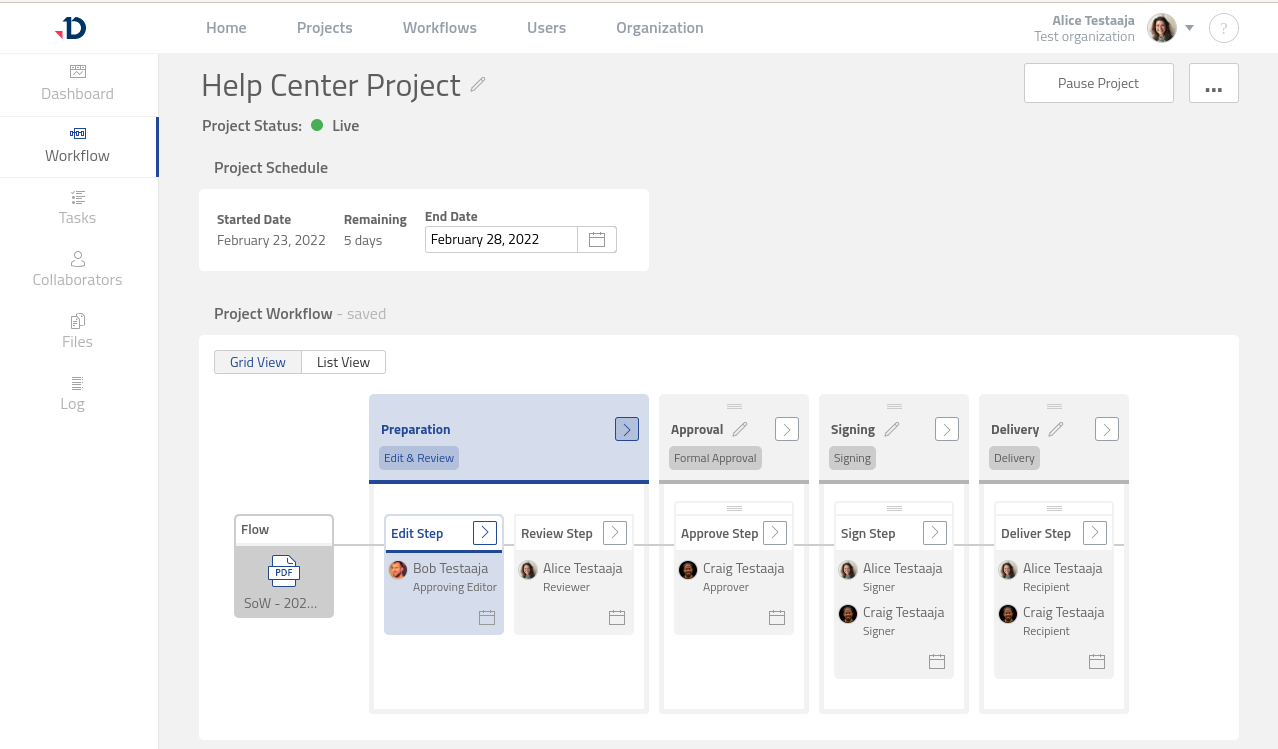The width and height of the screenshot is (1278, 749).
Task: Click the calendar icon in Edit Step card
Action: coord(487,617)
